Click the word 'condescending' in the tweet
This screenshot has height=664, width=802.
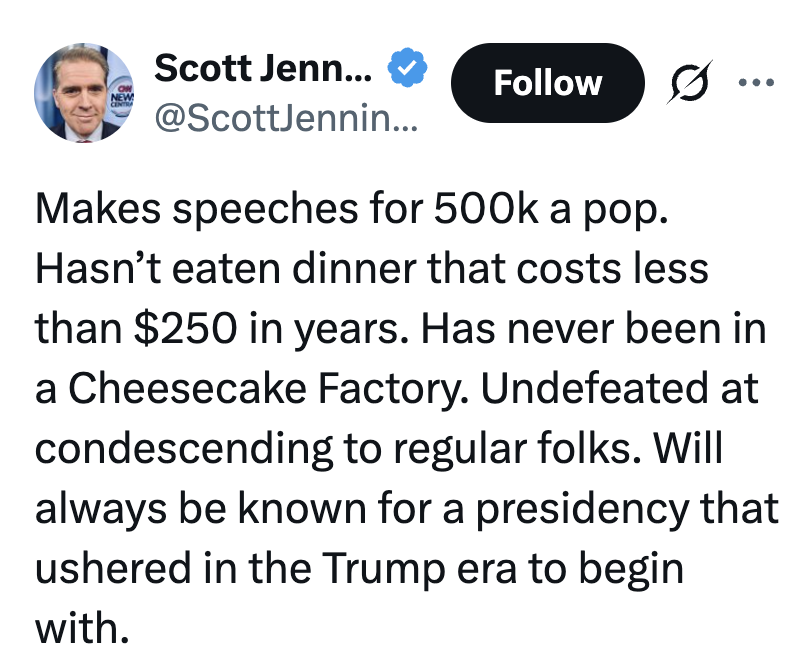[184, 449]
